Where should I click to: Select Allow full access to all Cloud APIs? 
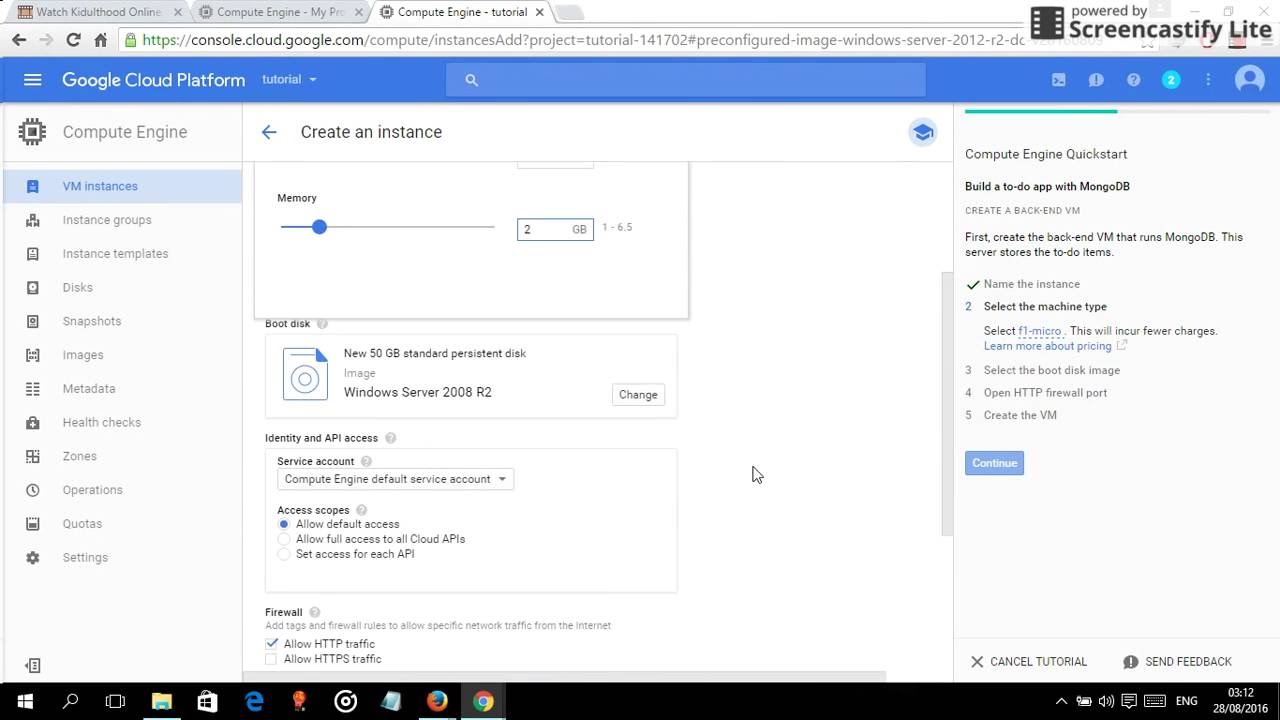pos(284,539)
